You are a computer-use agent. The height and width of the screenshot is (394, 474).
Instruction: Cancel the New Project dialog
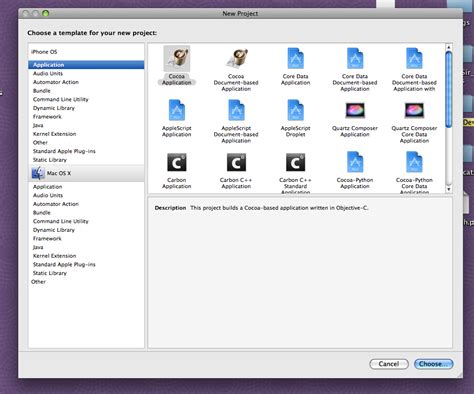click(389, 364)
